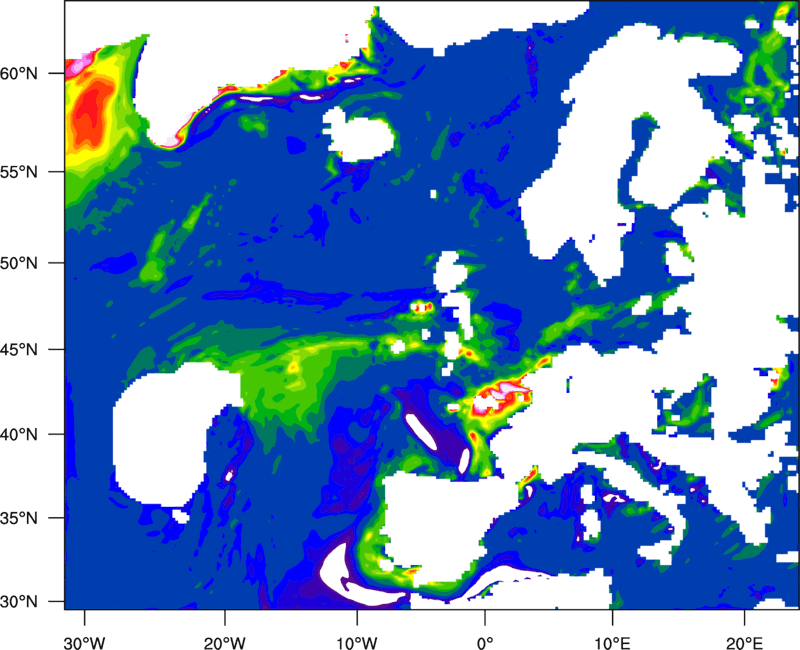Click the 60°N latitude label
The width and height of the screenshot is (800, 650).
(x=19, y=74)
